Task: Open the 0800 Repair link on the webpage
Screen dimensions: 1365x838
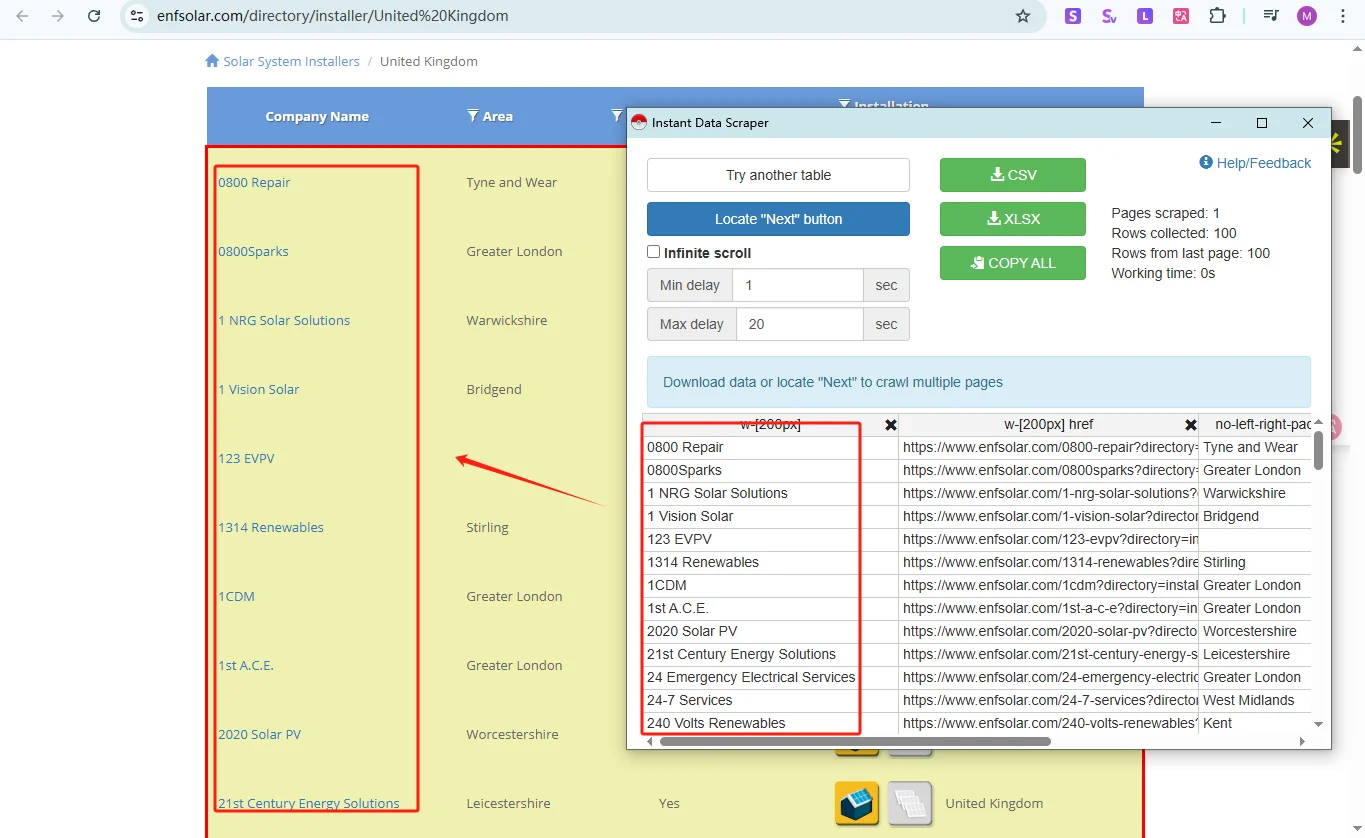Action: pos(254,182)
